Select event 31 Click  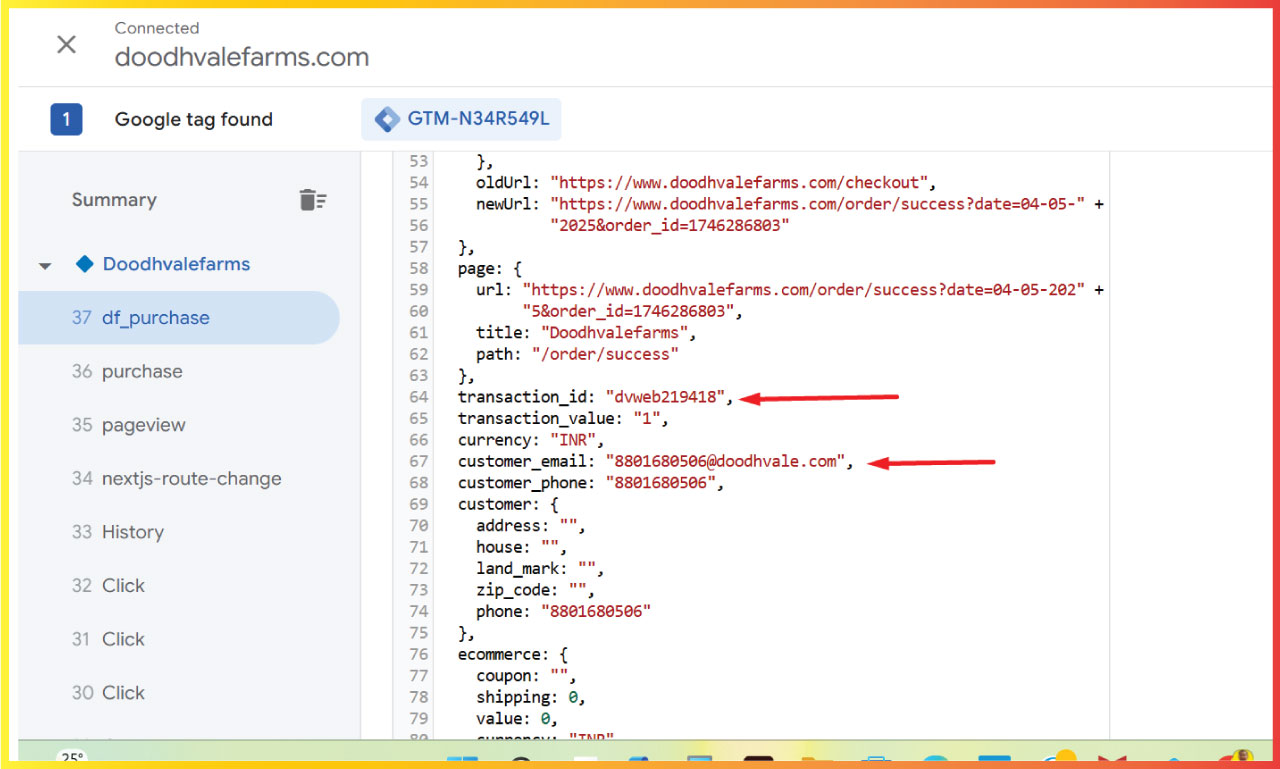122,639
